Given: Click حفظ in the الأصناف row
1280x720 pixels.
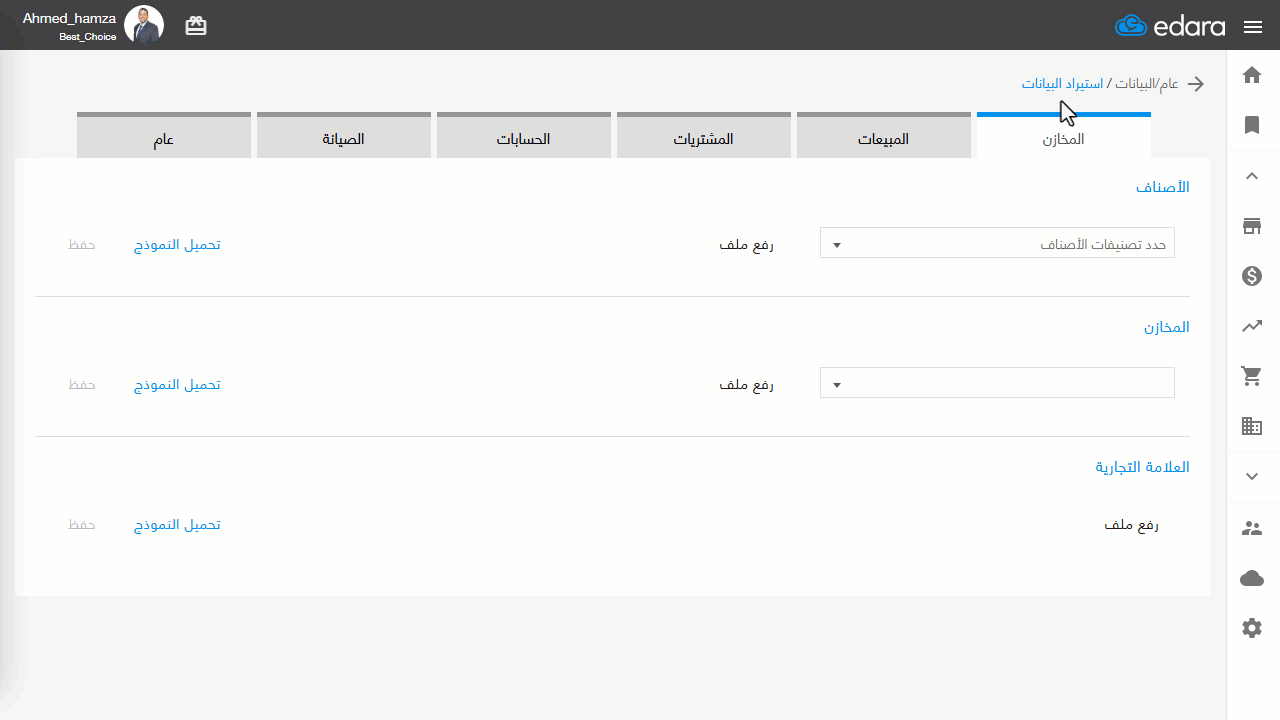Looking at the screenshot, I should 82,245.
